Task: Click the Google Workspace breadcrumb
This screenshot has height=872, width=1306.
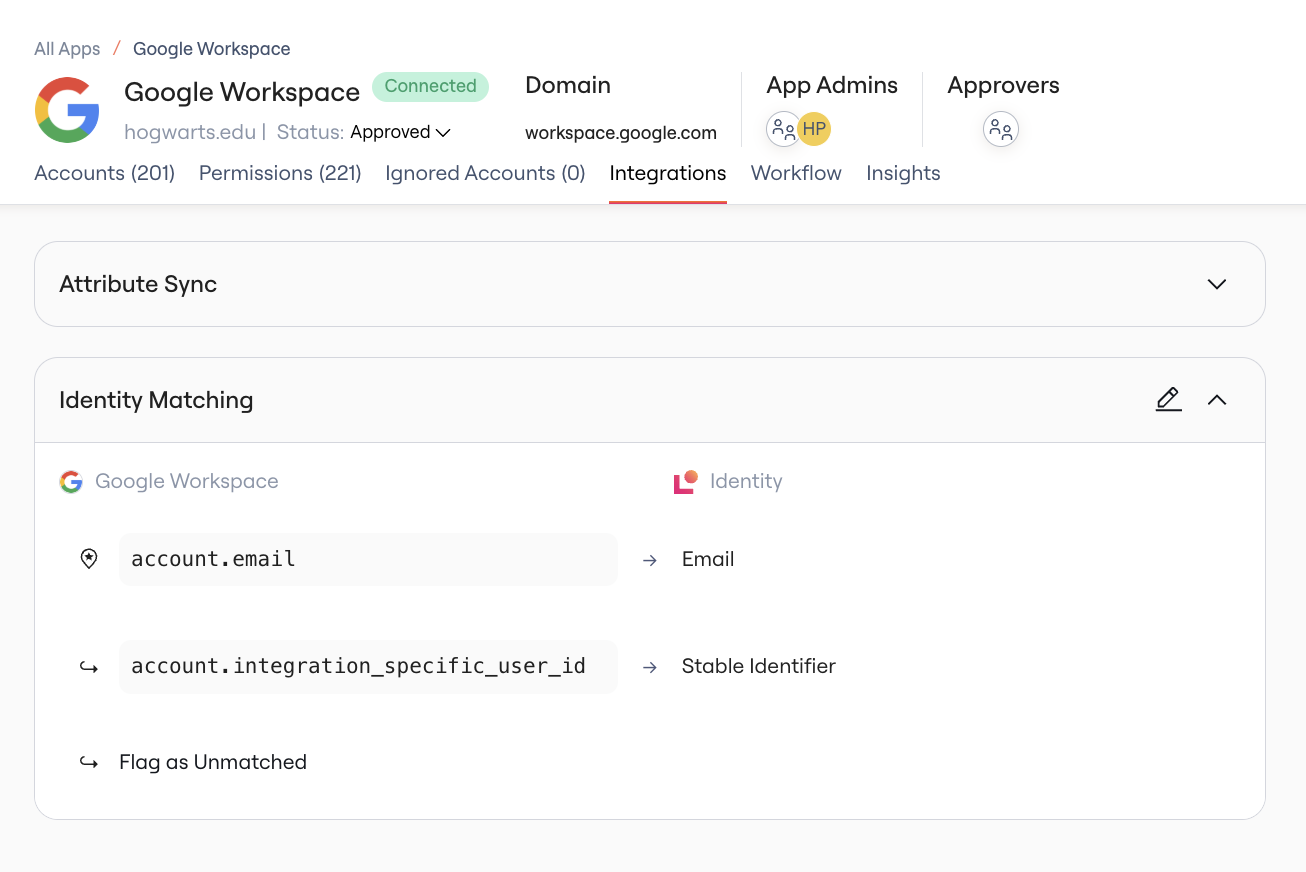Action: 212,49
